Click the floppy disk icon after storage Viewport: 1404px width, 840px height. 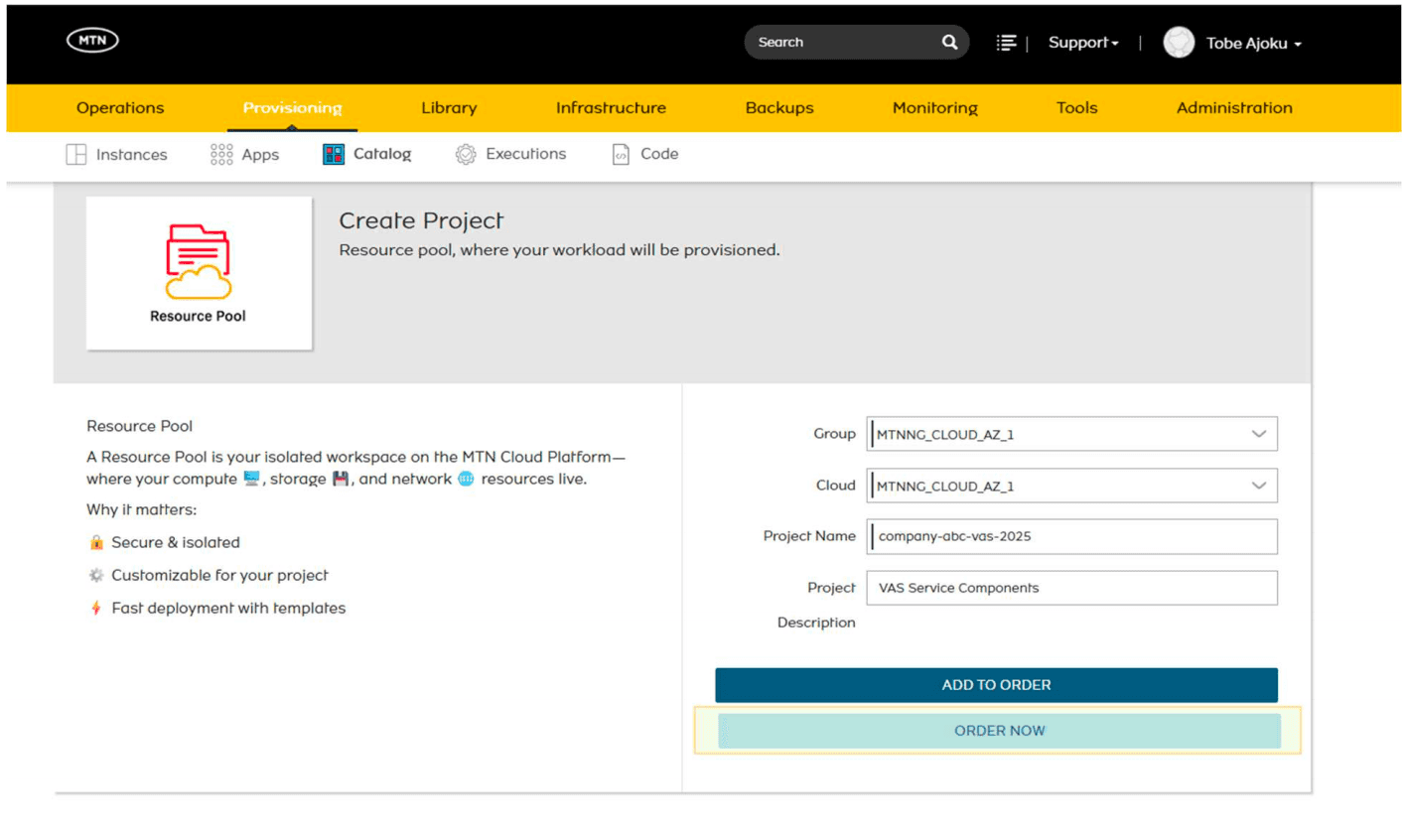pos(341,479)
